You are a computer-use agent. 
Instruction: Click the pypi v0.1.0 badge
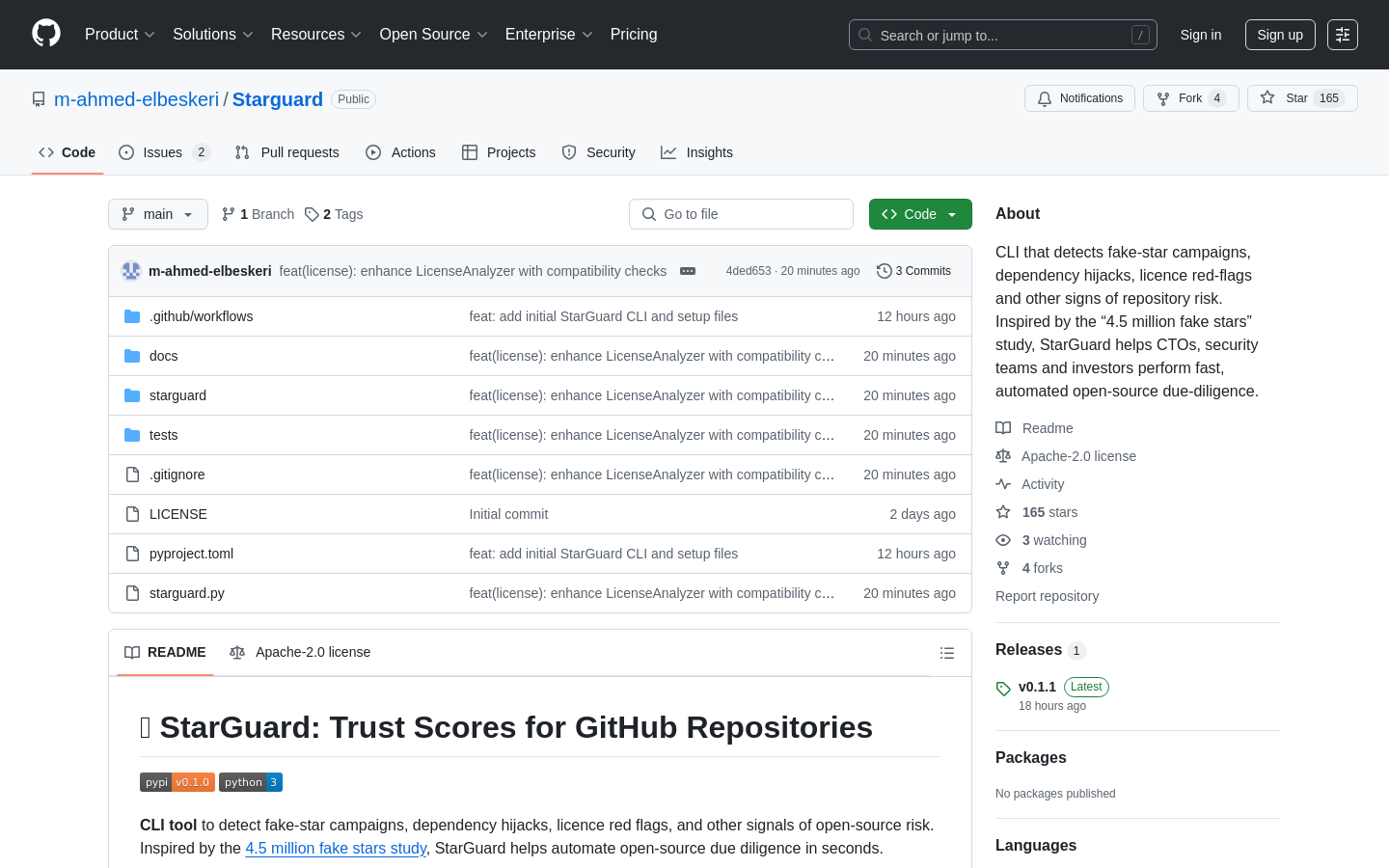(x=177, y=782)
